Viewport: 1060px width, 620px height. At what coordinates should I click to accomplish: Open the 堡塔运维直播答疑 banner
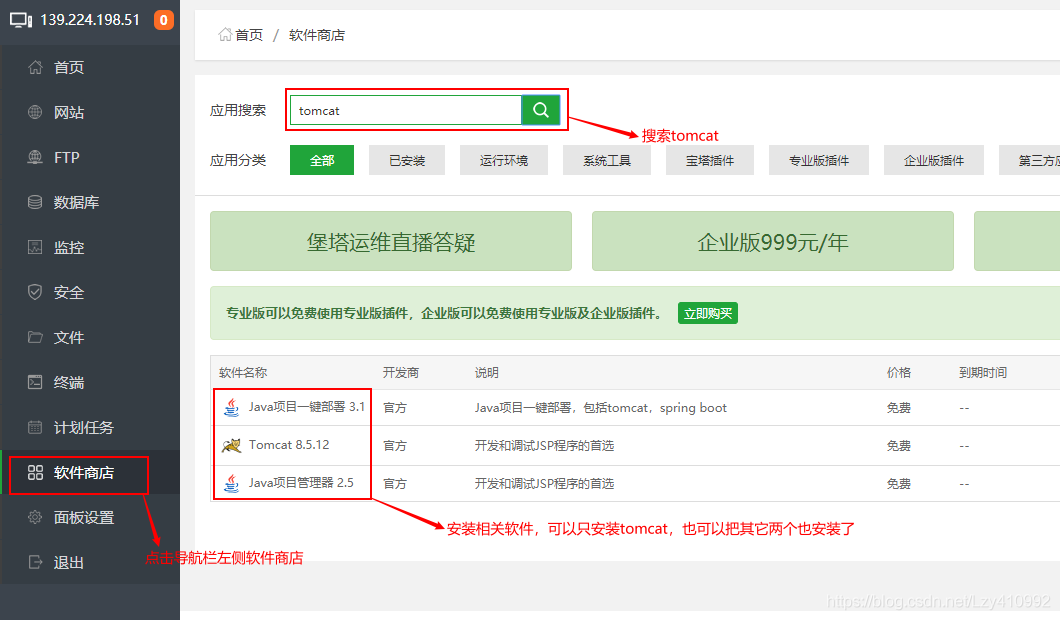pos(391,241)
